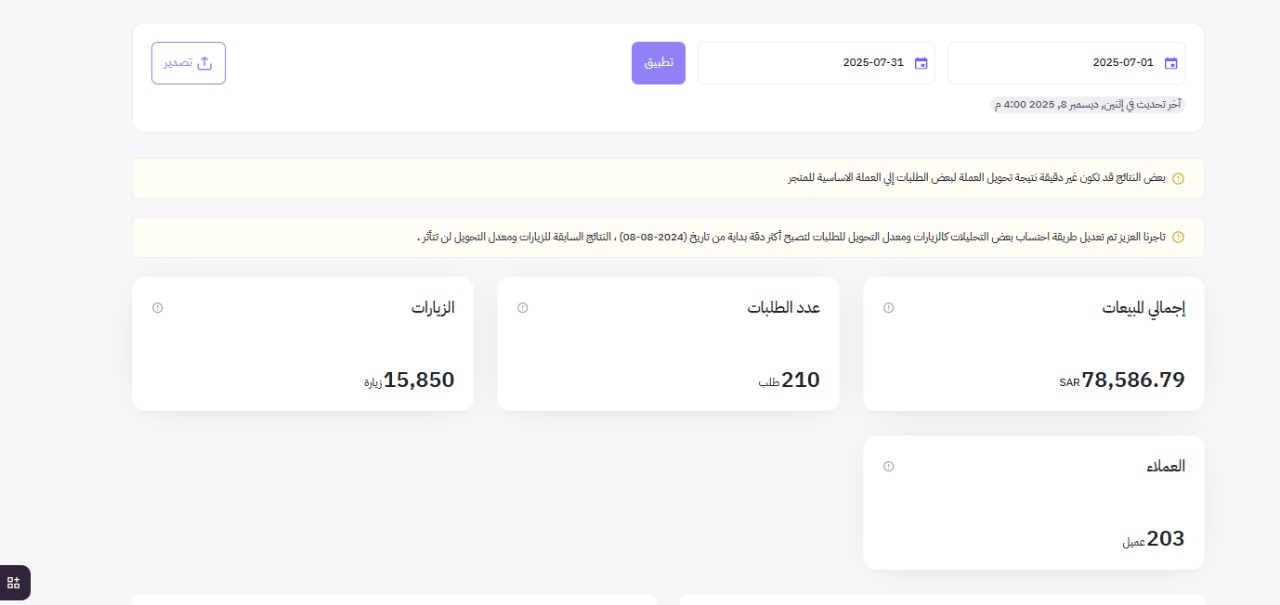Click the warning icon in currency conversion notice
Viewport: 1280px width, 605px height.
(x=1178, y=178)
